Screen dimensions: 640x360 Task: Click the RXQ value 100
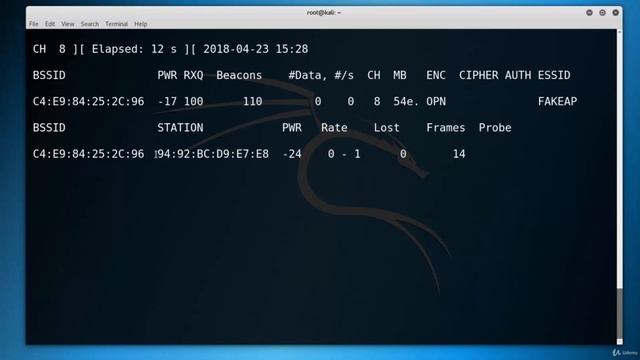[193, 102]
